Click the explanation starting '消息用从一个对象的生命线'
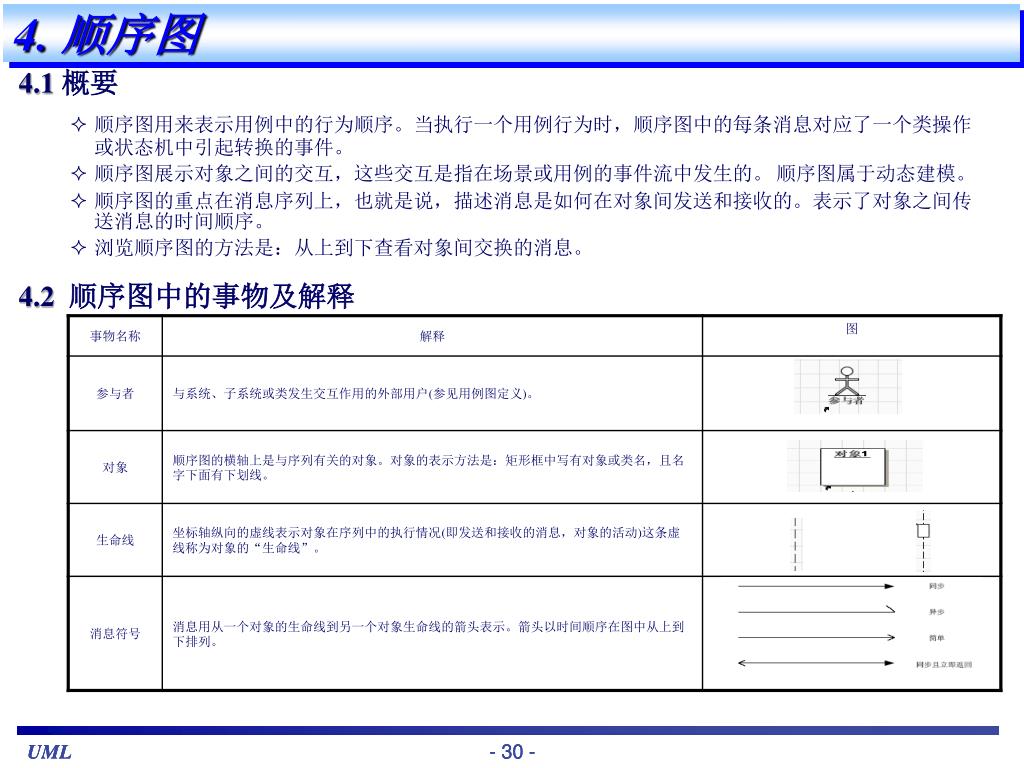 coord(428,633)
